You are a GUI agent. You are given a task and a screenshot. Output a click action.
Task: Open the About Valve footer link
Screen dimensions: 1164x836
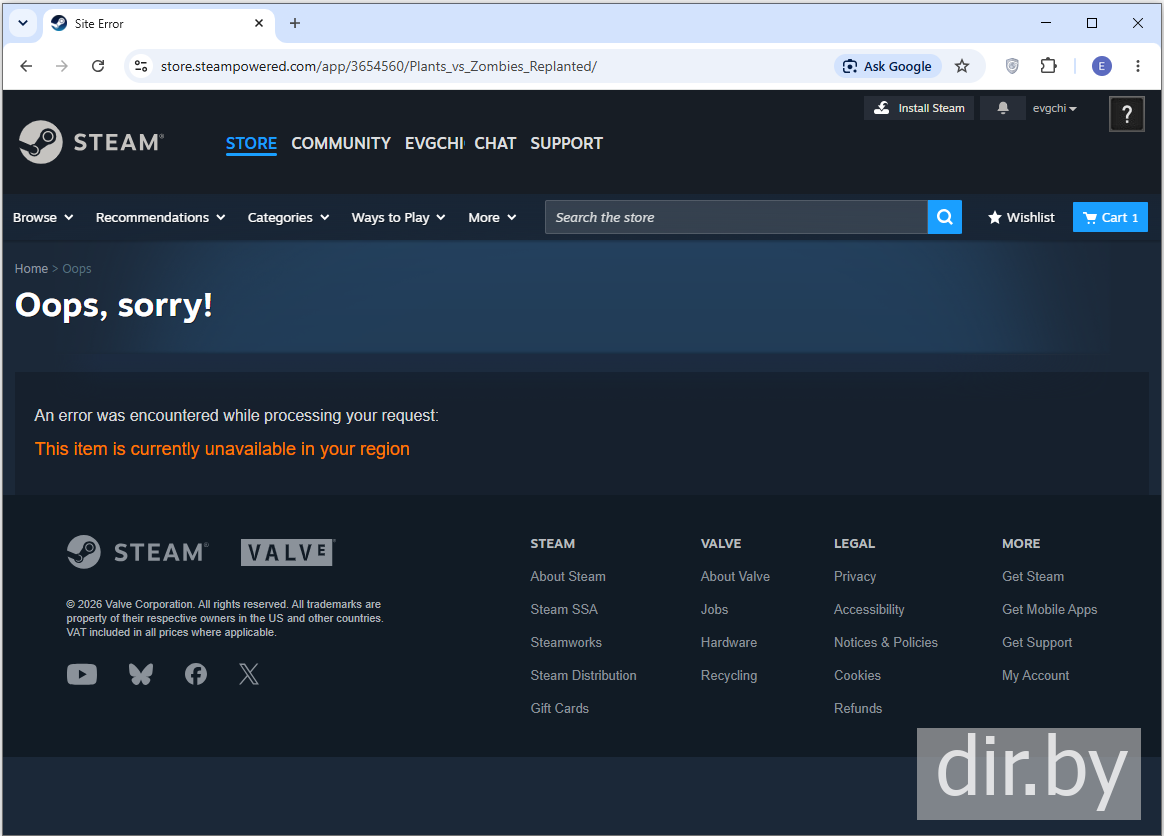coord(736,576)
